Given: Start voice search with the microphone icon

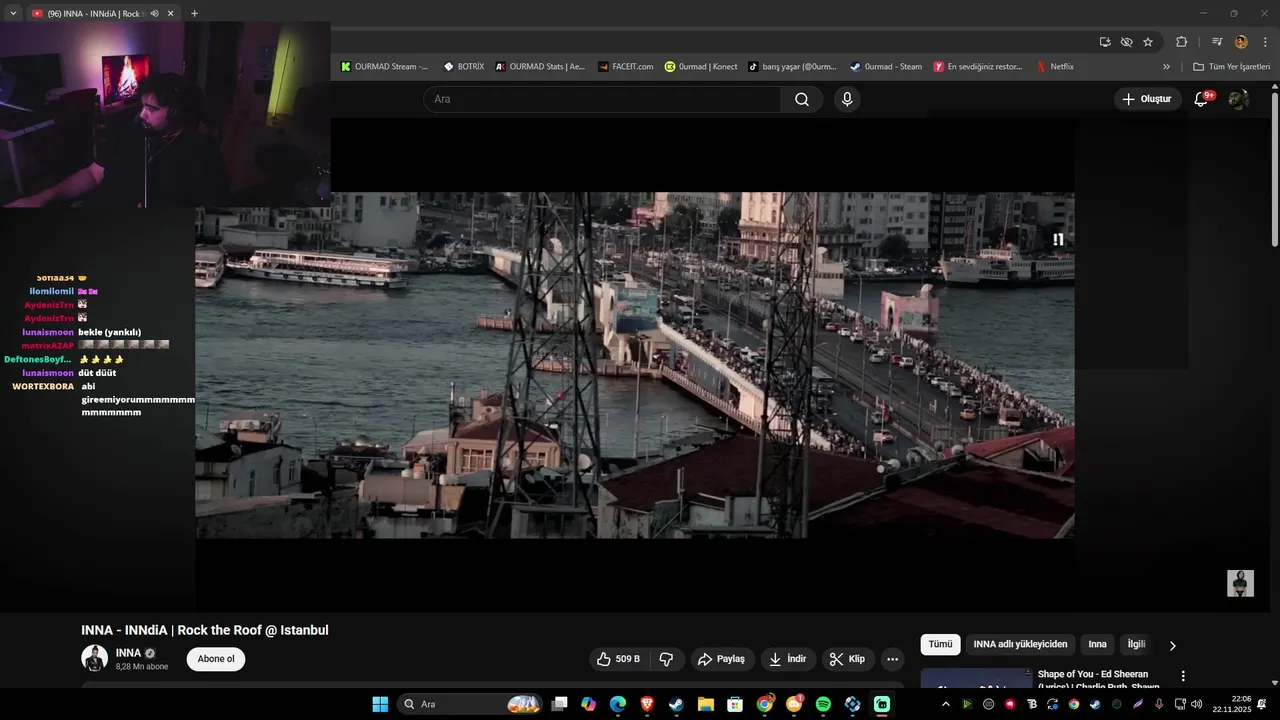Looking at the screenshot, I should (x=847, y=99).
